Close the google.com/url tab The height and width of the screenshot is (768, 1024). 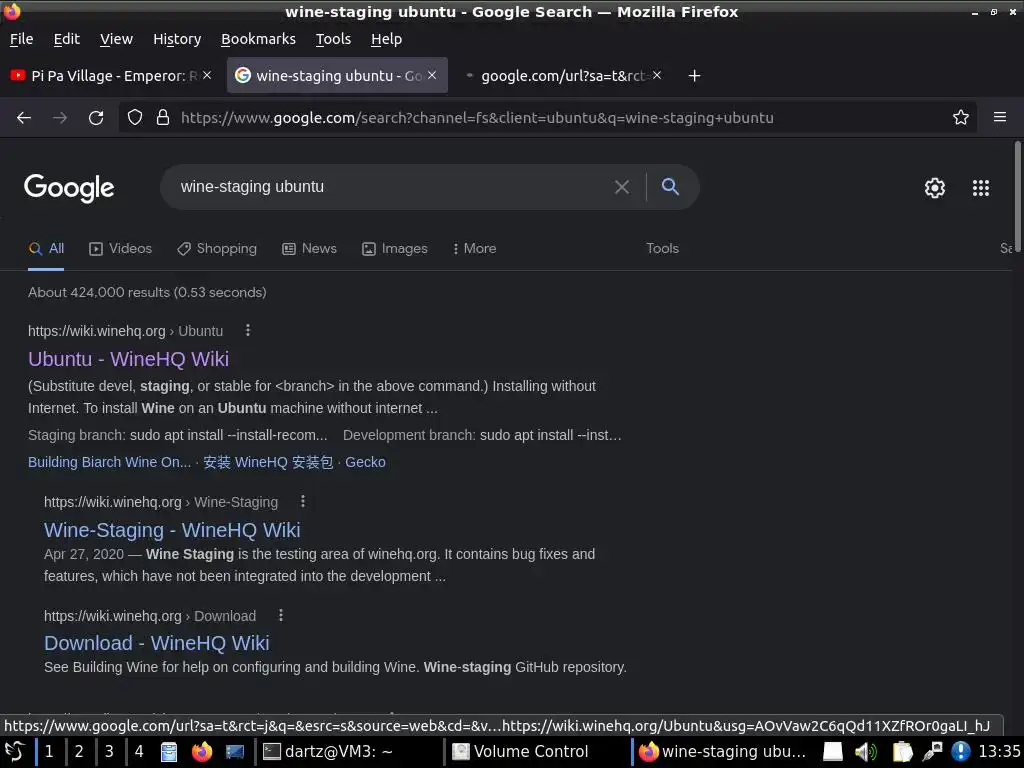click(x=657, y=76)
